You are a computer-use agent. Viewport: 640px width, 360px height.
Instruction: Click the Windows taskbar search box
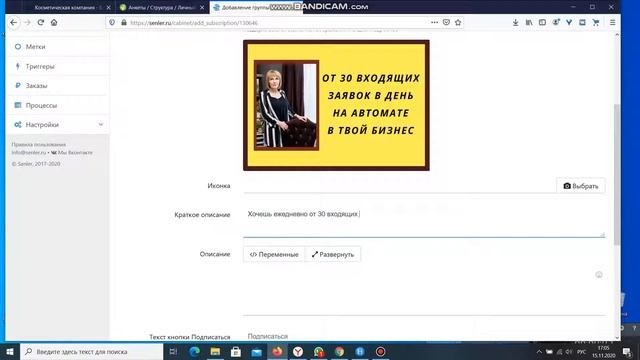tap(91, 351)
